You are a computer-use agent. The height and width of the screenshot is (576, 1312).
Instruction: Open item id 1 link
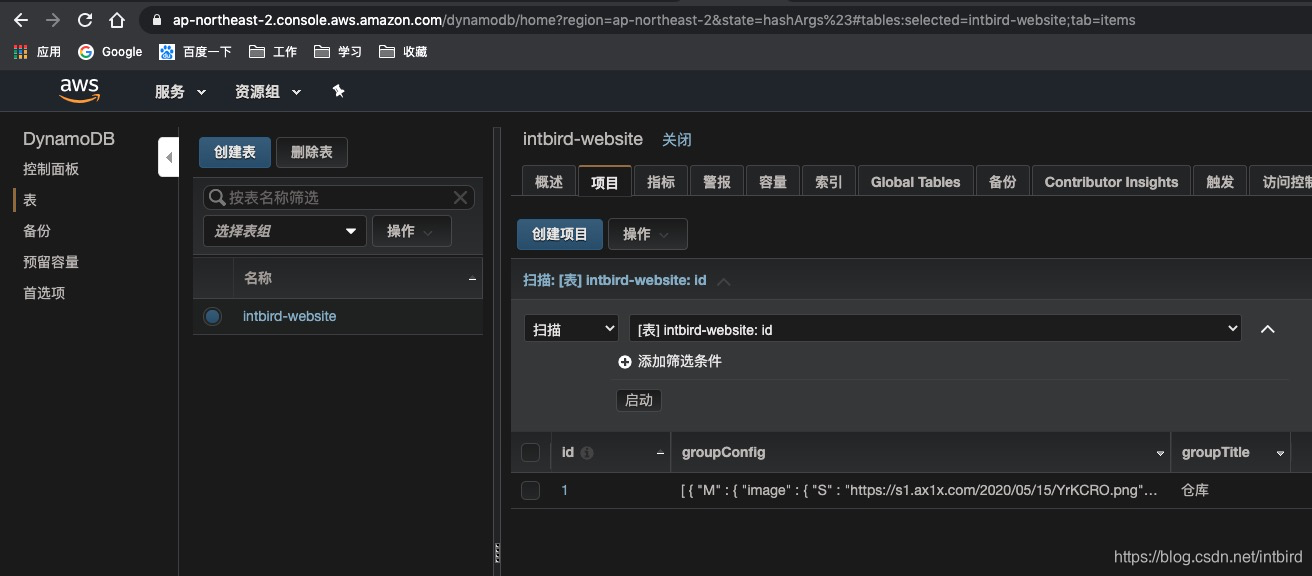click(565, 490)
